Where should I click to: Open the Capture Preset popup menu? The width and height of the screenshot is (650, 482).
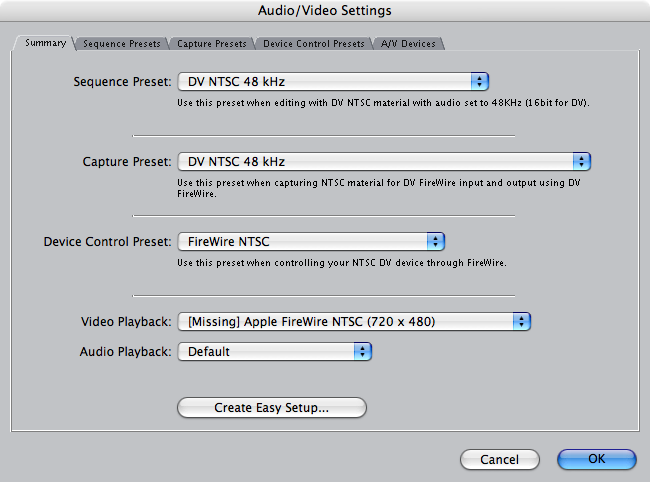click(x=384, y=162)
